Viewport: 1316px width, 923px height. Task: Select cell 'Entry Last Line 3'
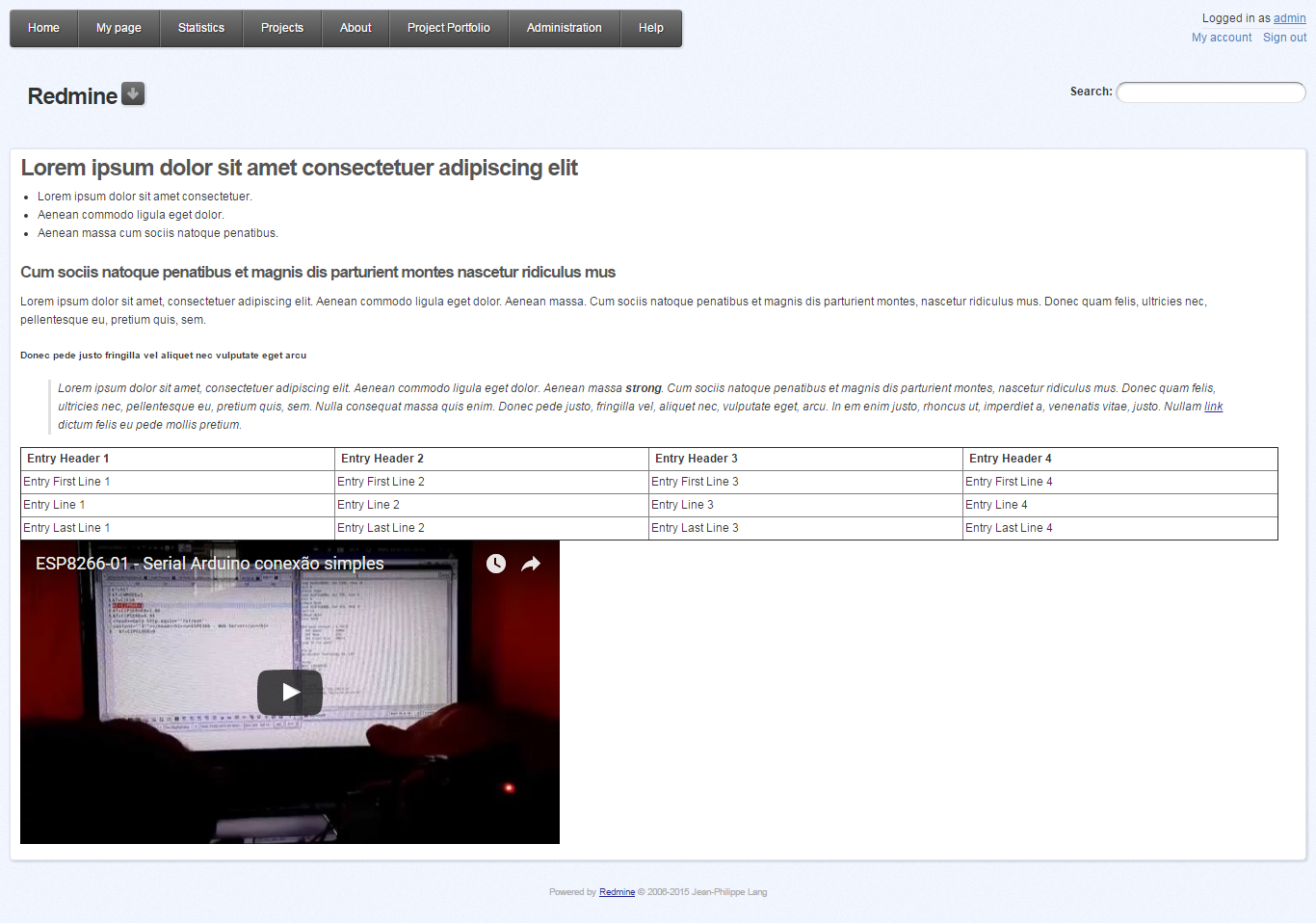coord(805,528)
